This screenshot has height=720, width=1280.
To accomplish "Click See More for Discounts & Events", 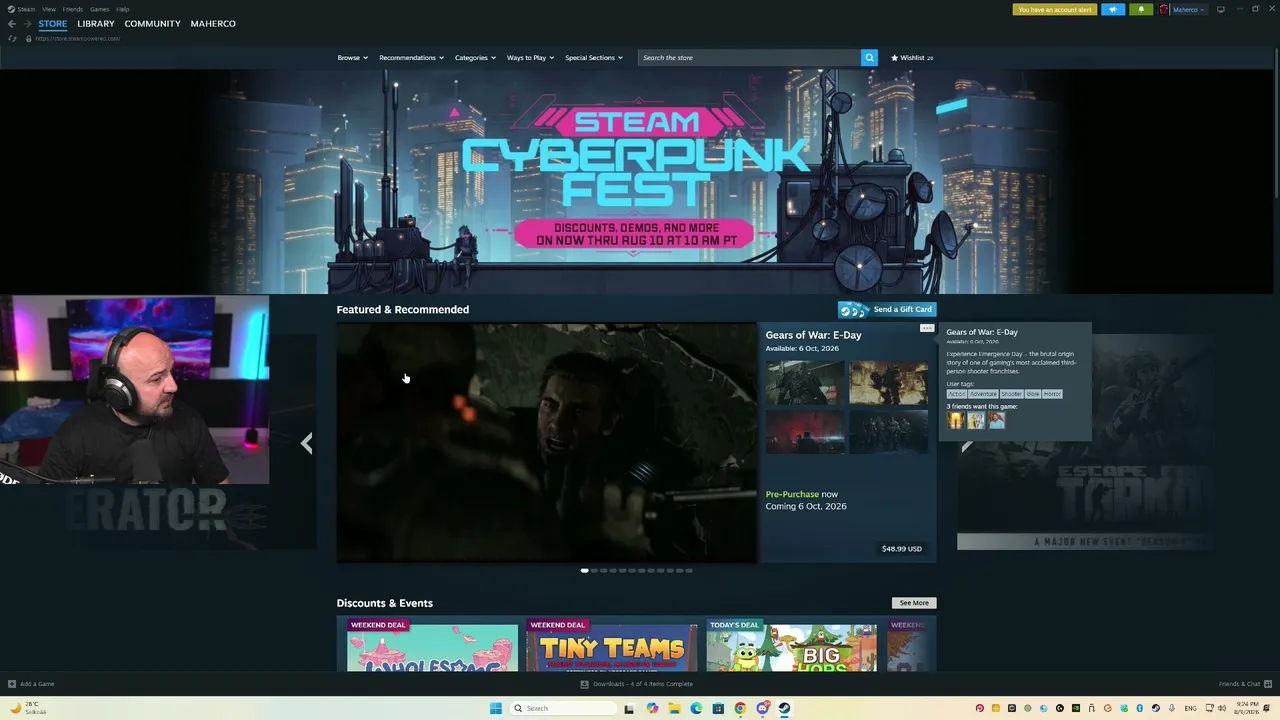I will 914,603.
